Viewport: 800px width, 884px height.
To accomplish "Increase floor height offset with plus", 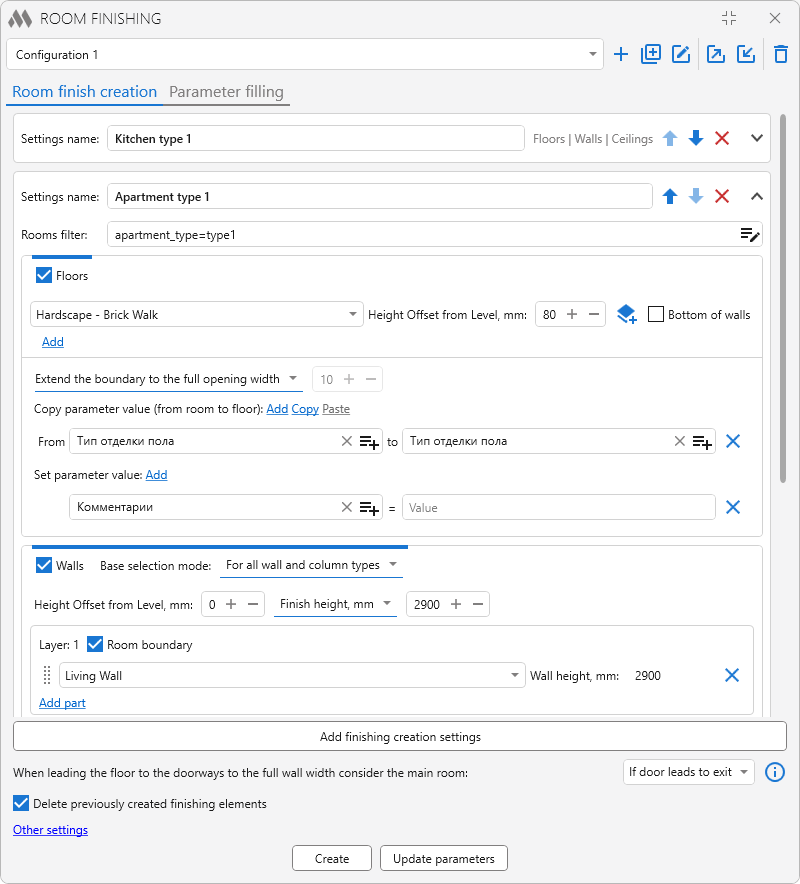I will point(572,314).
